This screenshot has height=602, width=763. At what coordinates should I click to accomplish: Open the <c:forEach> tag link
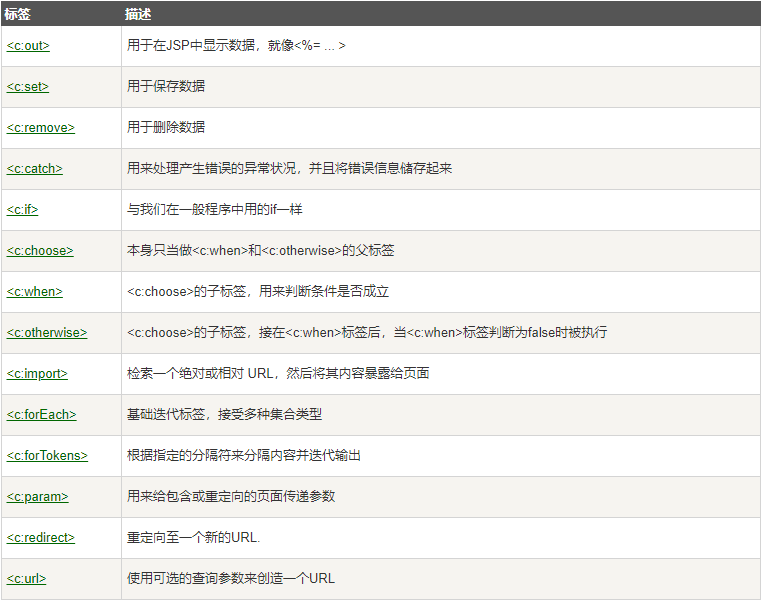(x=41, y=414)
